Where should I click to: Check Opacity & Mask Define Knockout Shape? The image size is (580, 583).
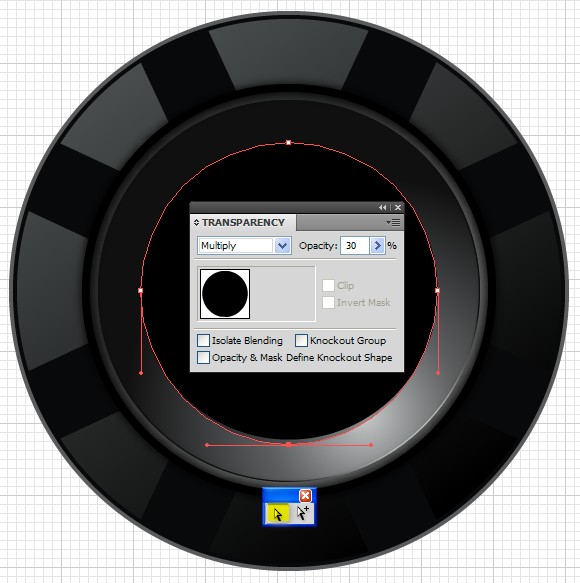pos(203,357)
